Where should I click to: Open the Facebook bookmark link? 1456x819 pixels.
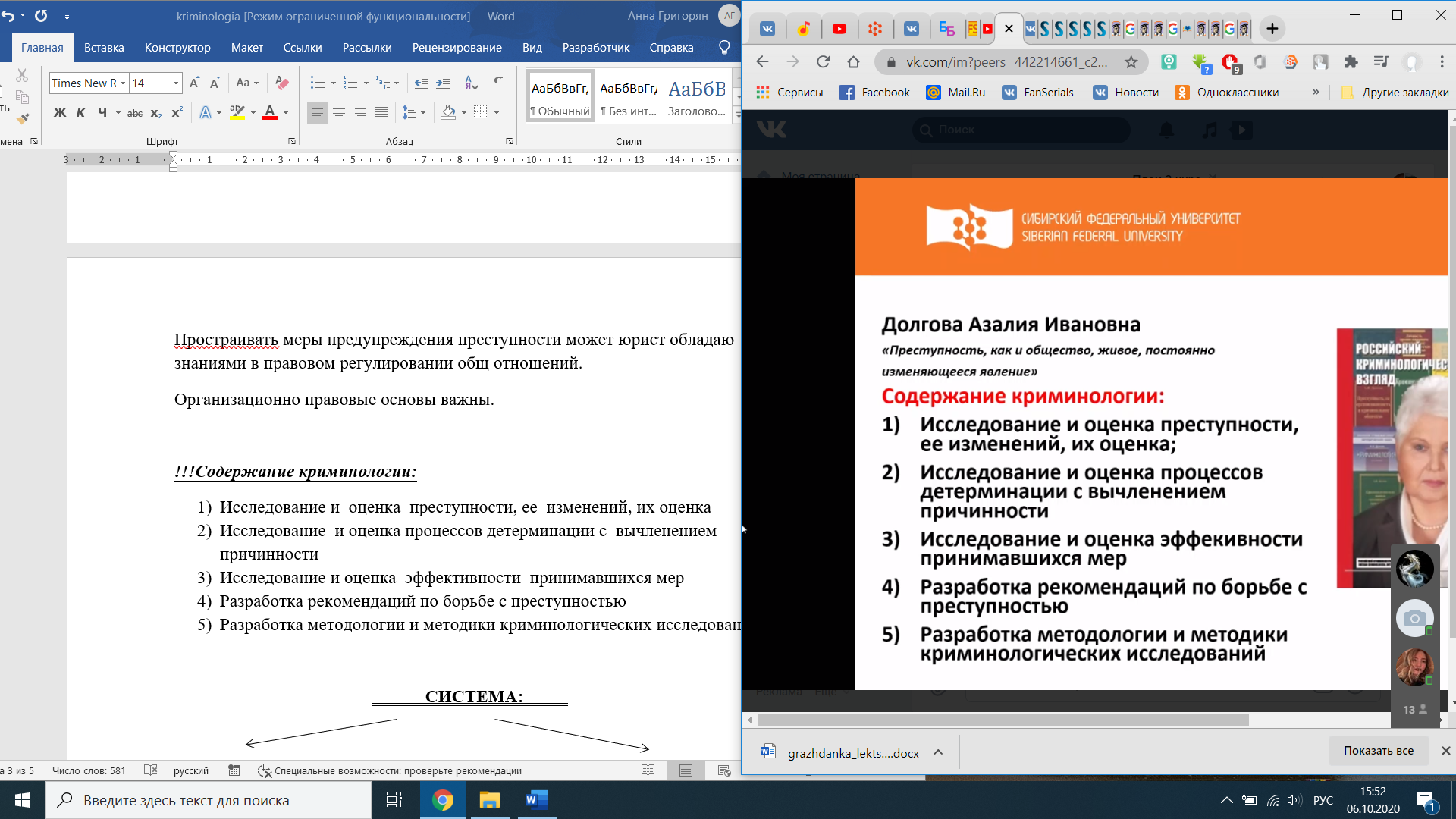[874, 93]
